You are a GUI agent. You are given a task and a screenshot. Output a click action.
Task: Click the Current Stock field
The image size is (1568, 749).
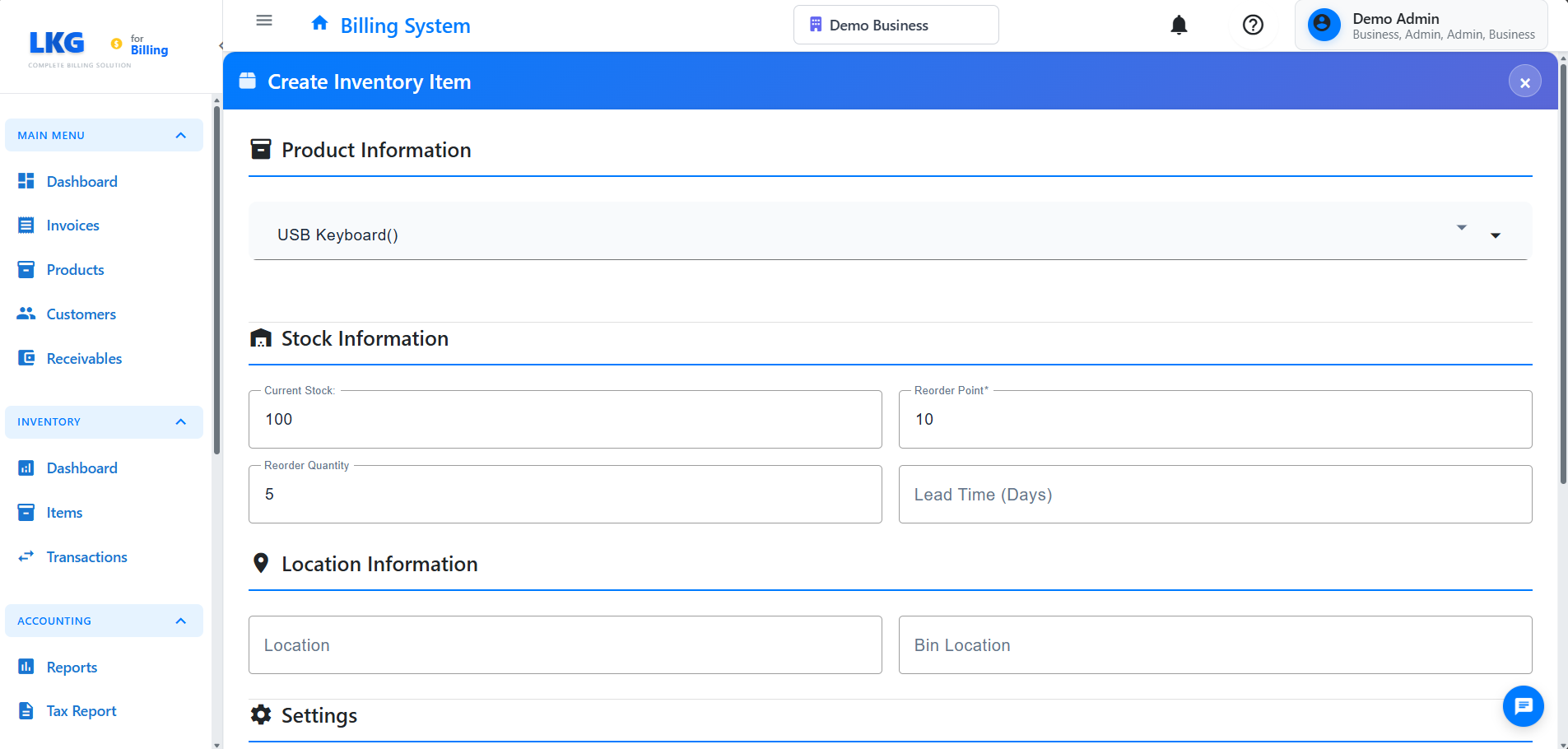click(x=565, y=420)
